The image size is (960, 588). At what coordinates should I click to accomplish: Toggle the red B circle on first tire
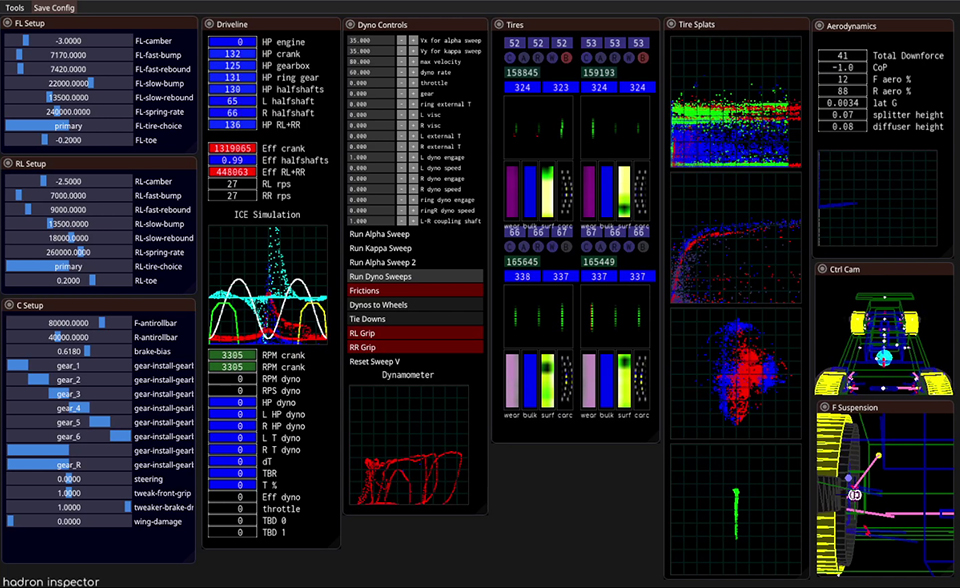click(566, 58)
